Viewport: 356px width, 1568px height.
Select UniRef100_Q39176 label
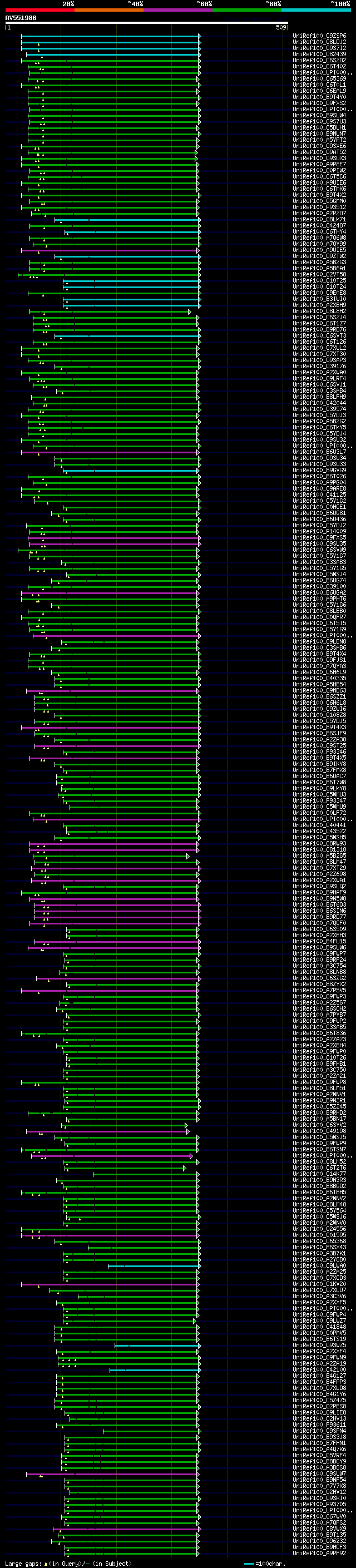pos(319,366)
